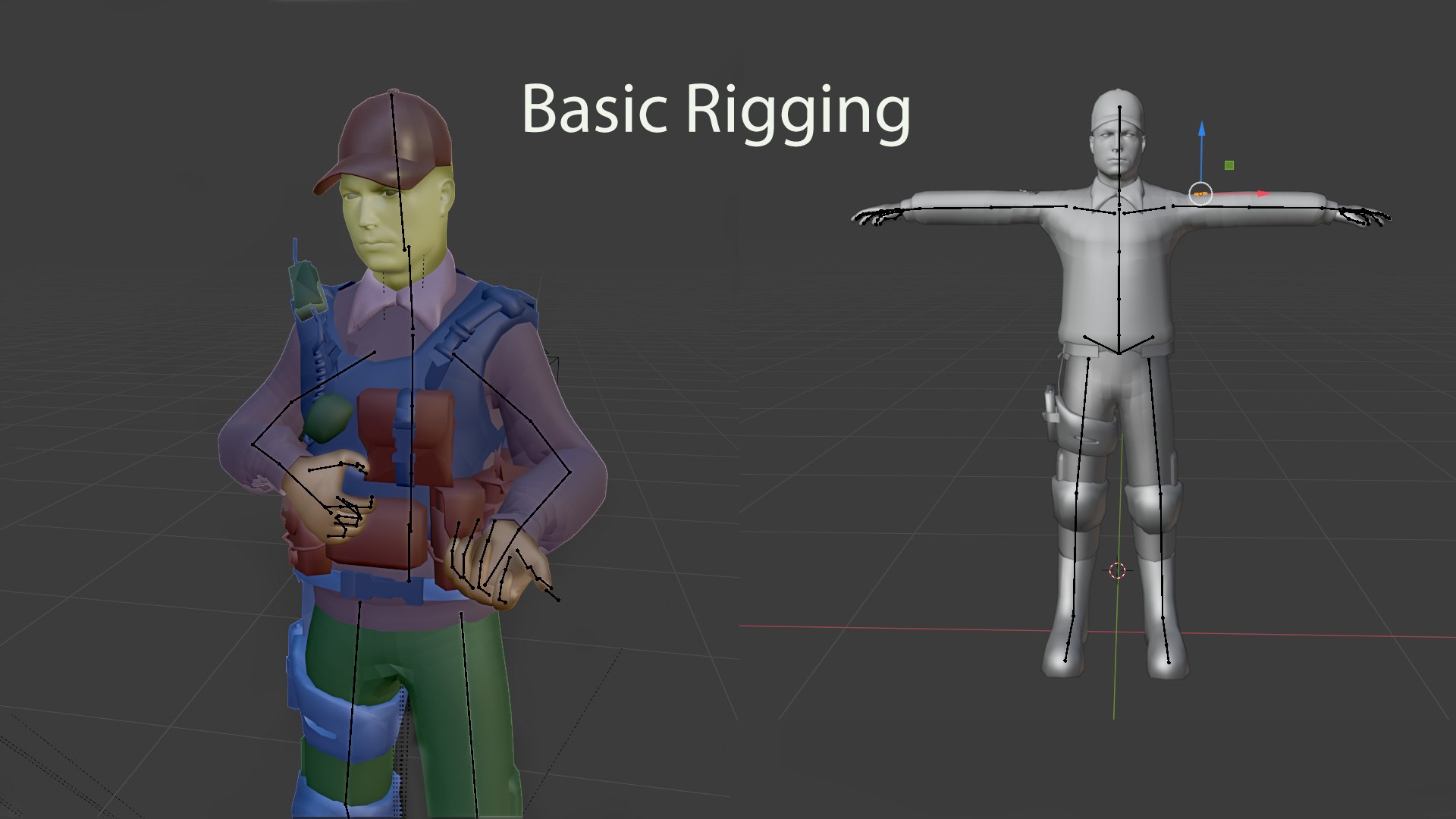This screenshot has height=819, width=1456.
Task: Click the radio antenna on colored character's shoulder
Action: 295,250
